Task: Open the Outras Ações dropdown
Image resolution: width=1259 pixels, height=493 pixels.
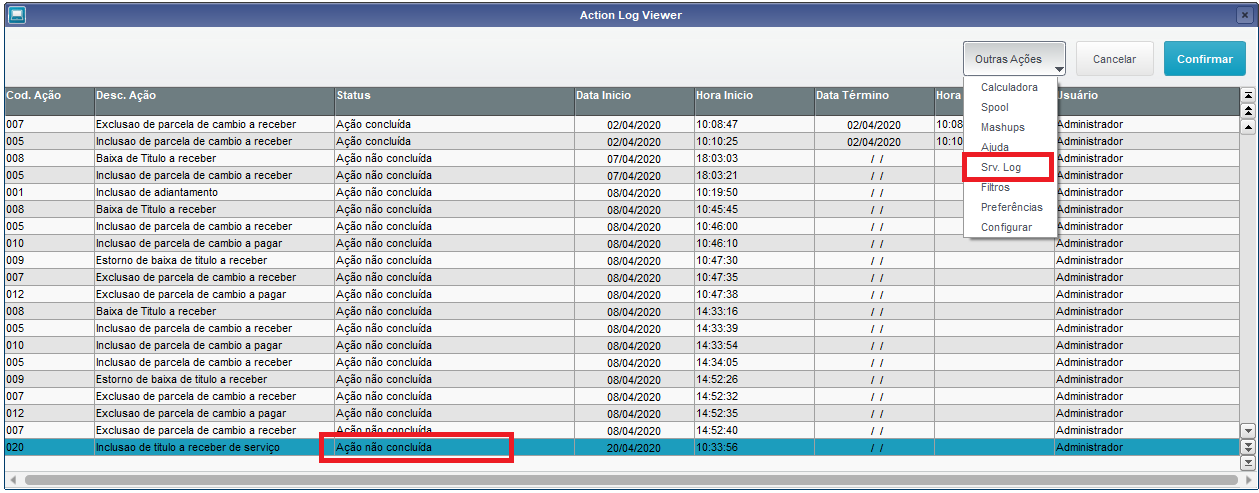Action: pyautogui.click(x=1015, y=59)
